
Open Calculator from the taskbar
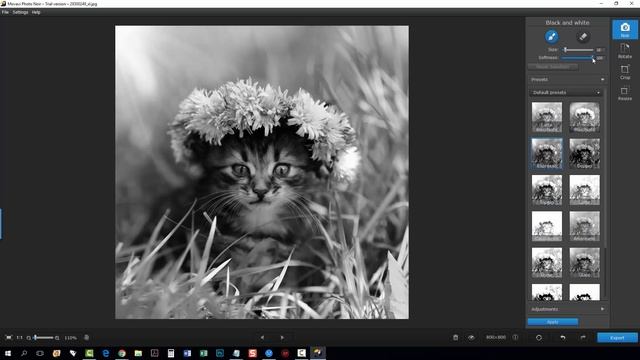[x=171, y=353]
